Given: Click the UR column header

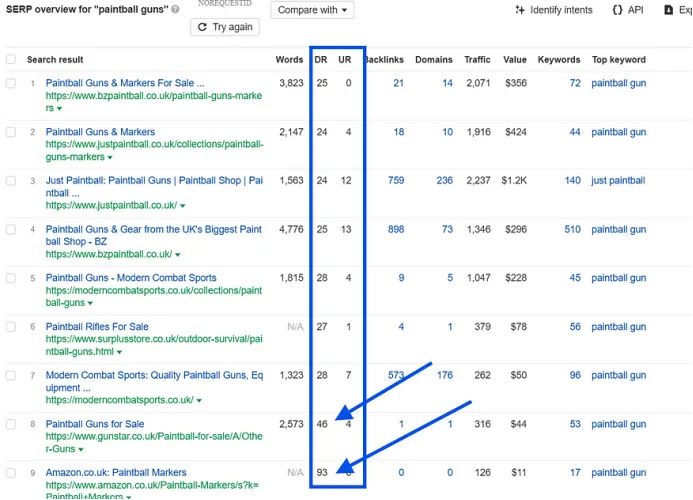Looking at the screenshot, I should (345, 60).
